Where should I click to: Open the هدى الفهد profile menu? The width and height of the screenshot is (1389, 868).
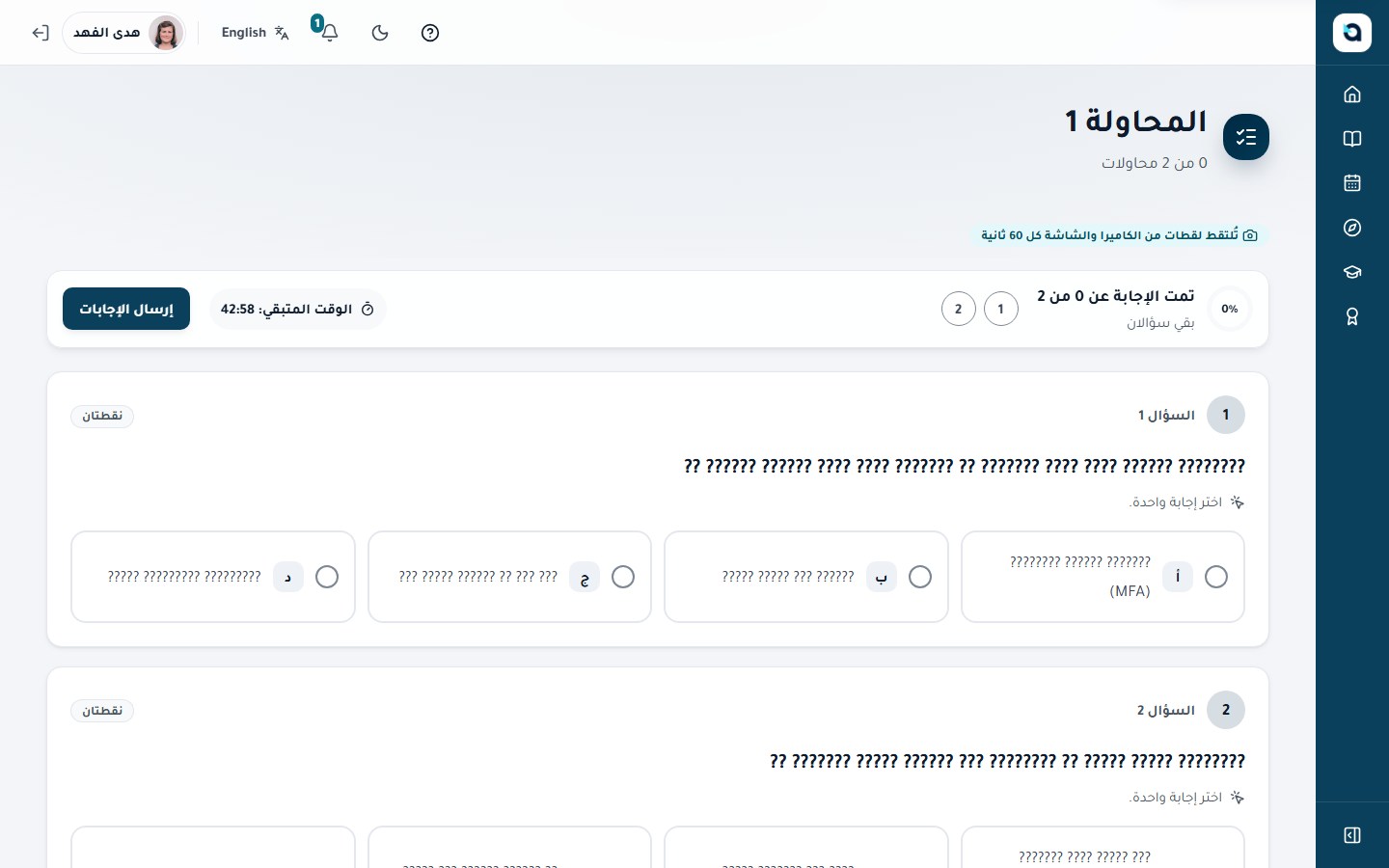tap(124, 33)
